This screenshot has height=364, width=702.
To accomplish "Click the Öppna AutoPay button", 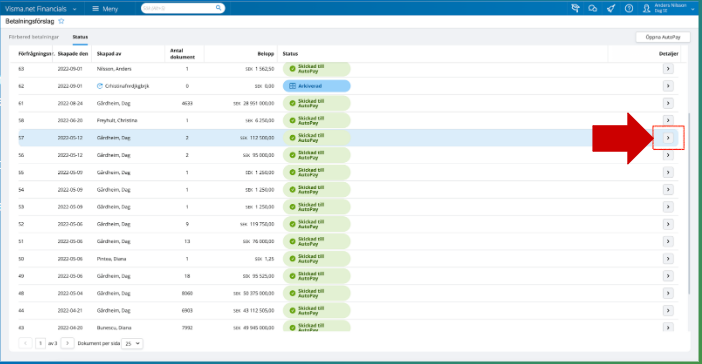I will 663,37.
